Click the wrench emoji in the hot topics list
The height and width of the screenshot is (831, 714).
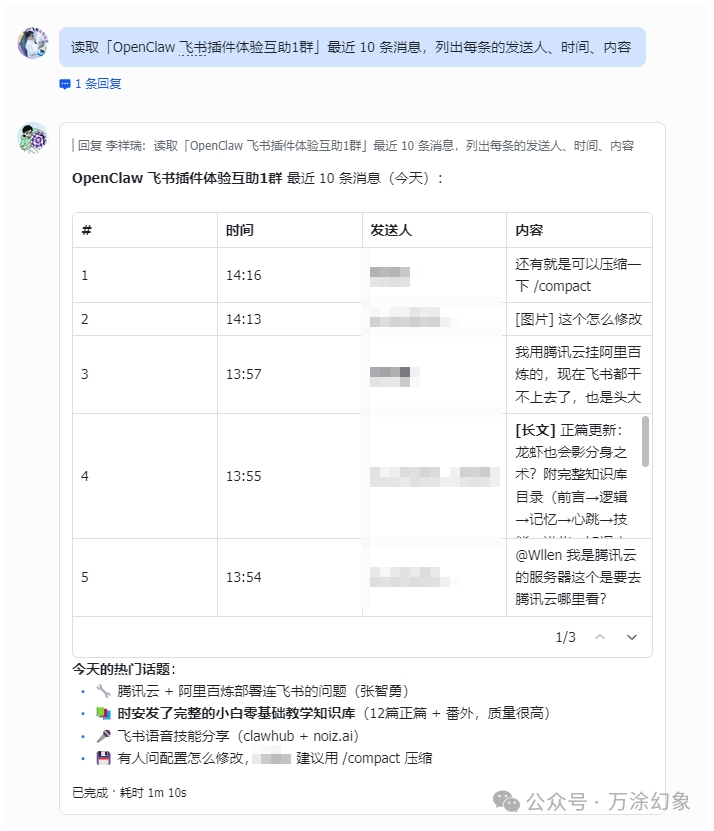coord(103,691)
